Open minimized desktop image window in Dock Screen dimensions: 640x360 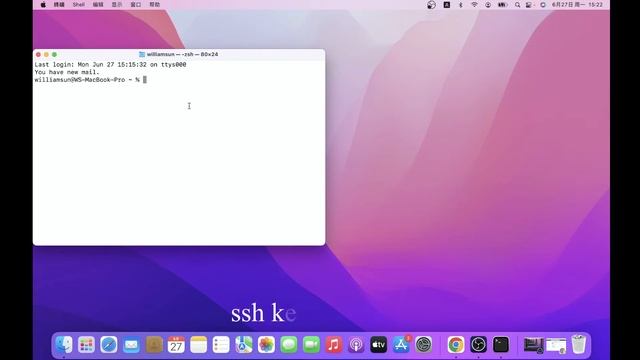(x=533, y=345)
